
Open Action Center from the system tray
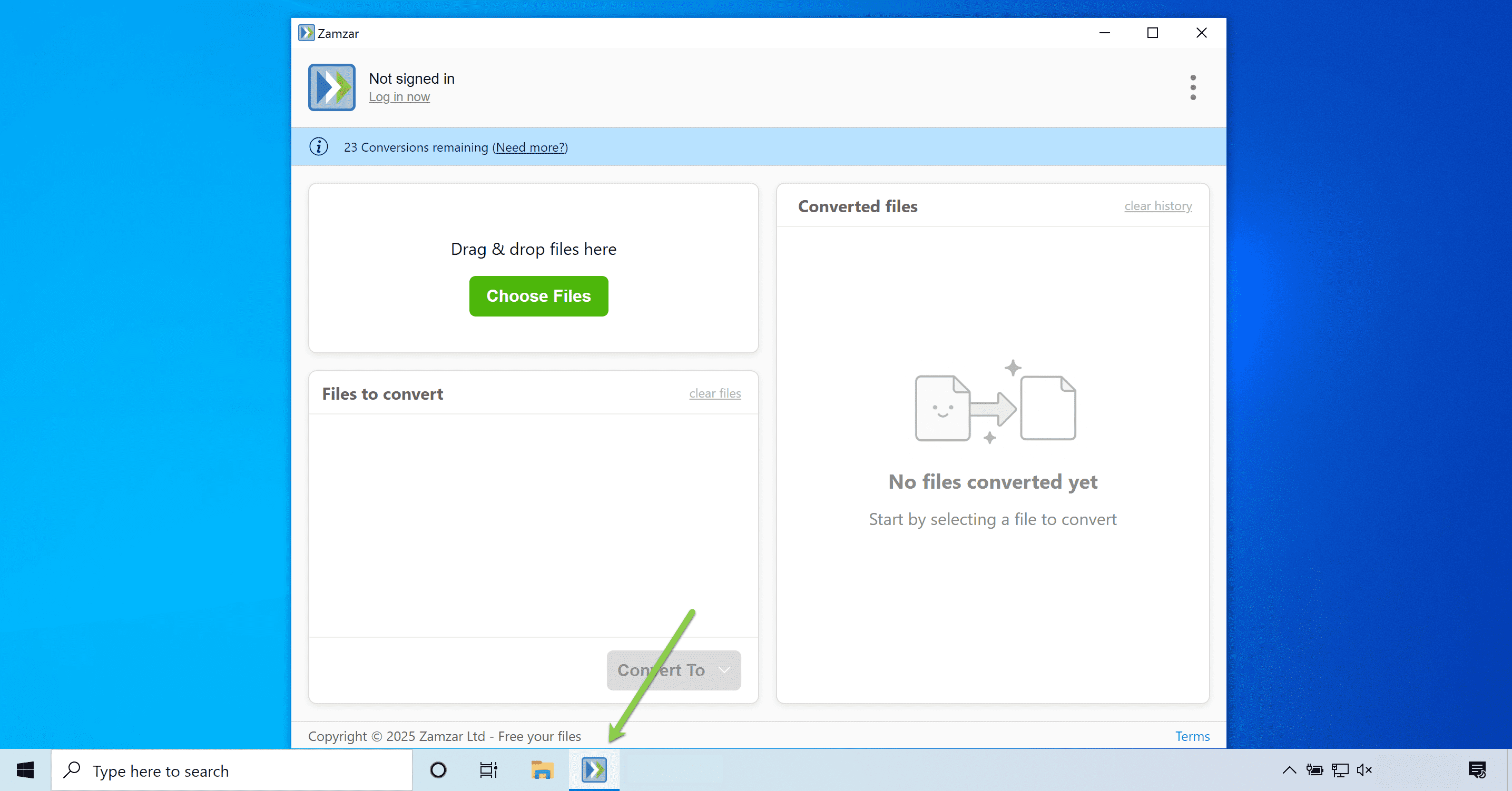pyautogui.click(x=1477, y=770)
